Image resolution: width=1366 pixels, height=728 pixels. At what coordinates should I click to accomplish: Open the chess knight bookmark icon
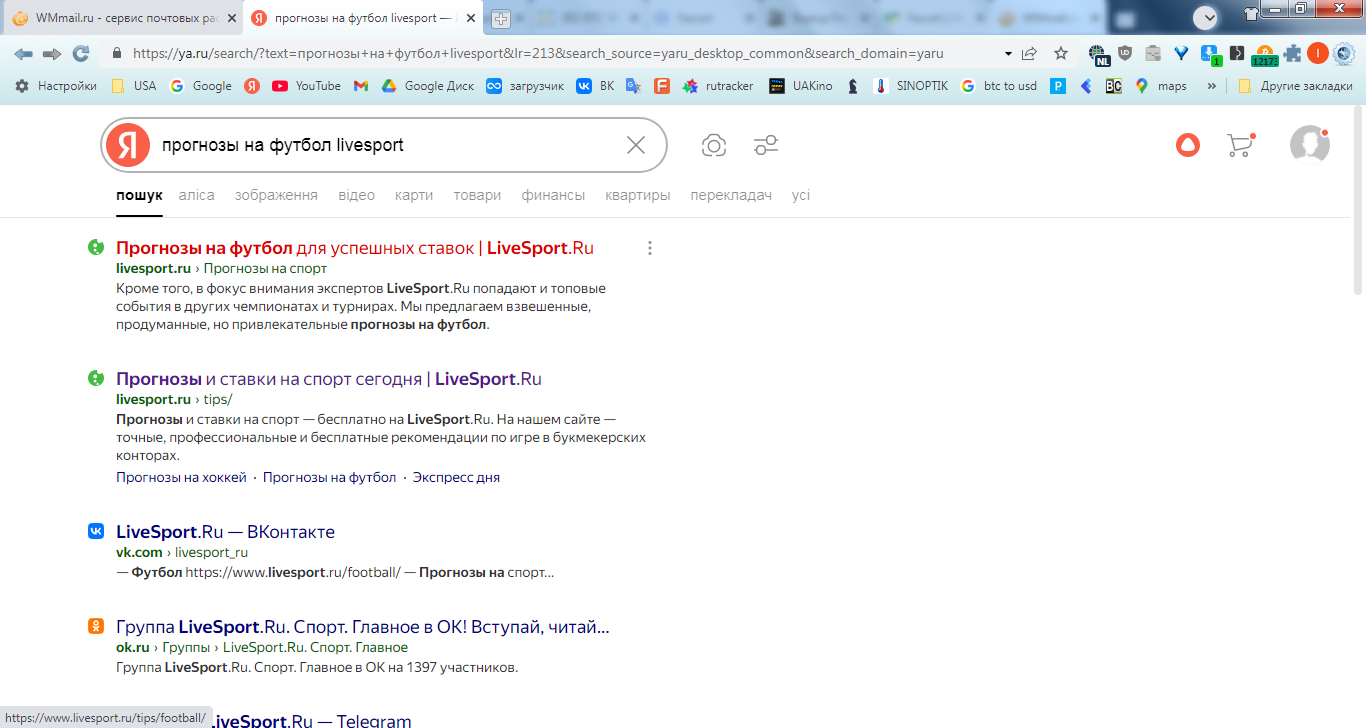pyautogui.click(x=852, y=86)
